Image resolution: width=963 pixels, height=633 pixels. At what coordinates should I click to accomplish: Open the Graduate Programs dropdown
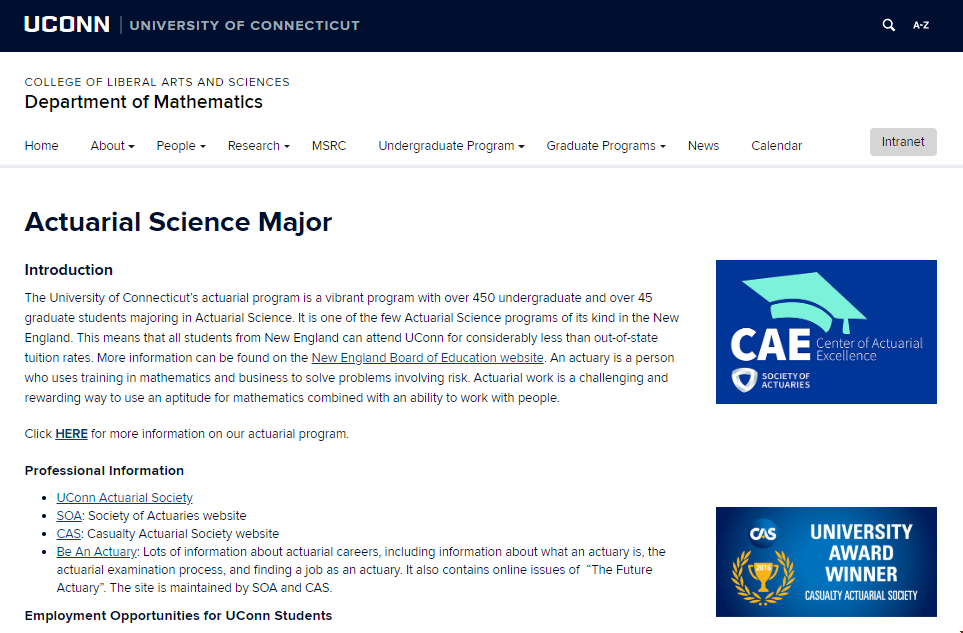606,146
